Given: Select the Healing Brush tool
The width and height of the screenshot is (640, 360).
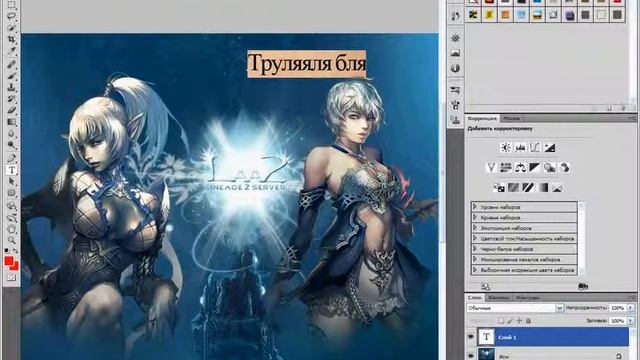Looking at the screenshot, I should click(11, 64).
